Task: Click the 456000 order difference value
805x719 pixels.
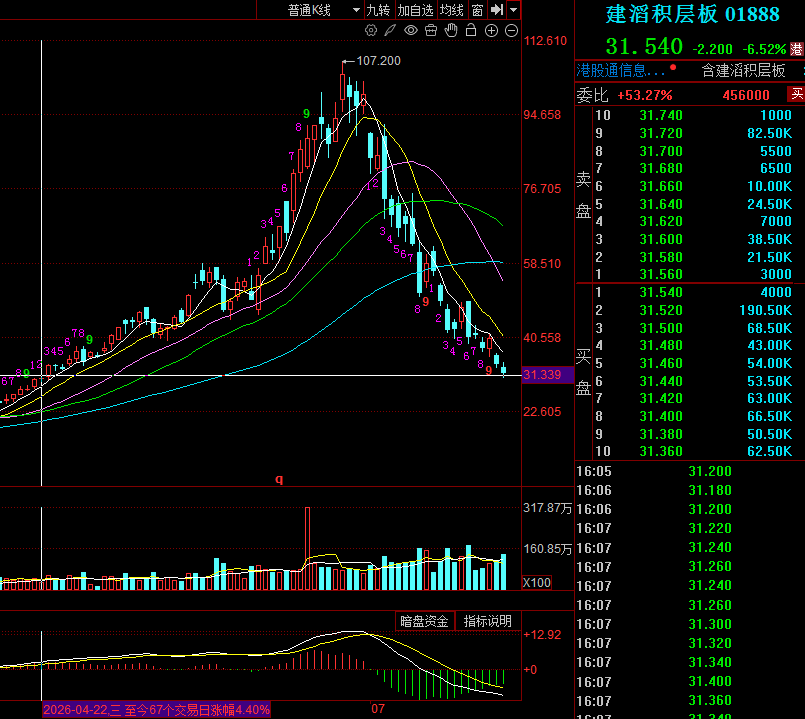Action: (x=746, y=95)
